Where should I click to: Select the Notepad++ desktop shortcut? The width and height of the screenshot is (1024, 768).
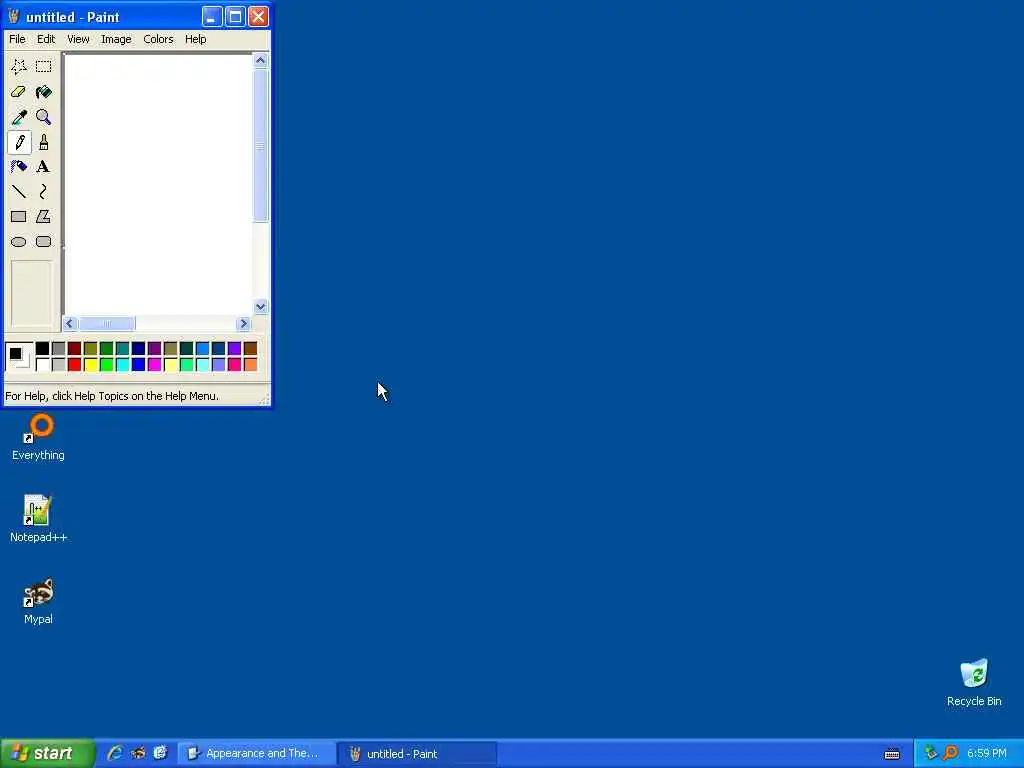coord(38,519)
